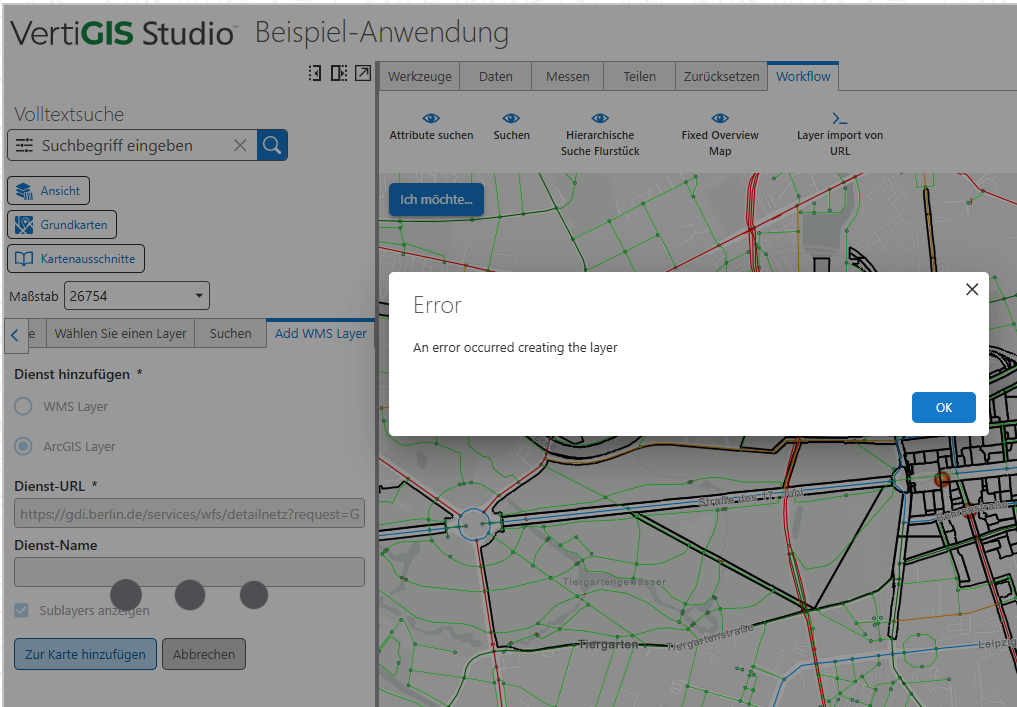Confirm the error dialog with OK
Screen dimensions: 1017x707
pos(943,407)
